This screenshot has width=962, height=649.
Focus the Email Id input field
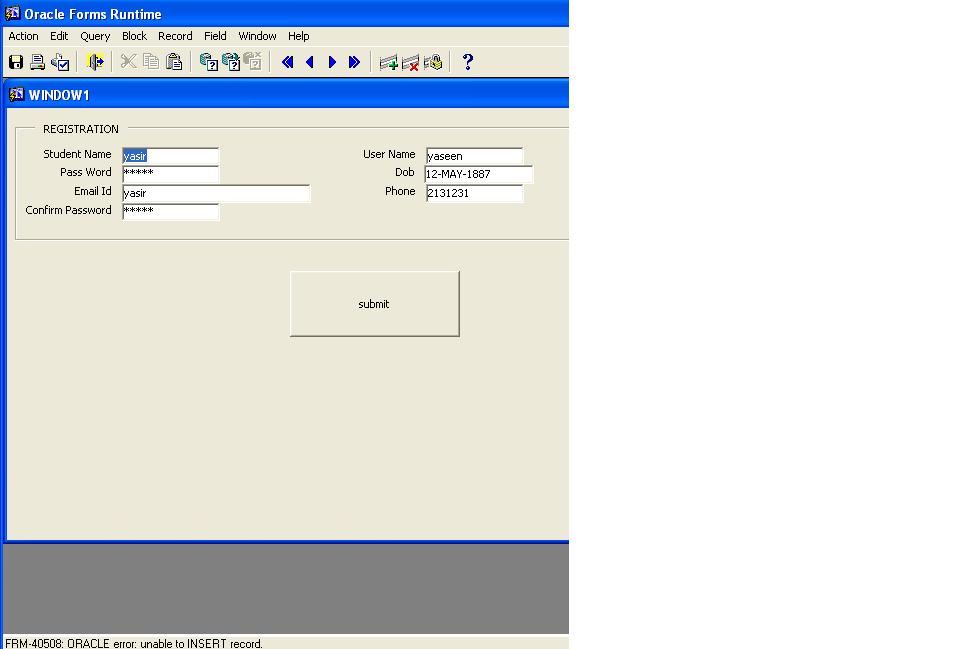pos(216,193)
